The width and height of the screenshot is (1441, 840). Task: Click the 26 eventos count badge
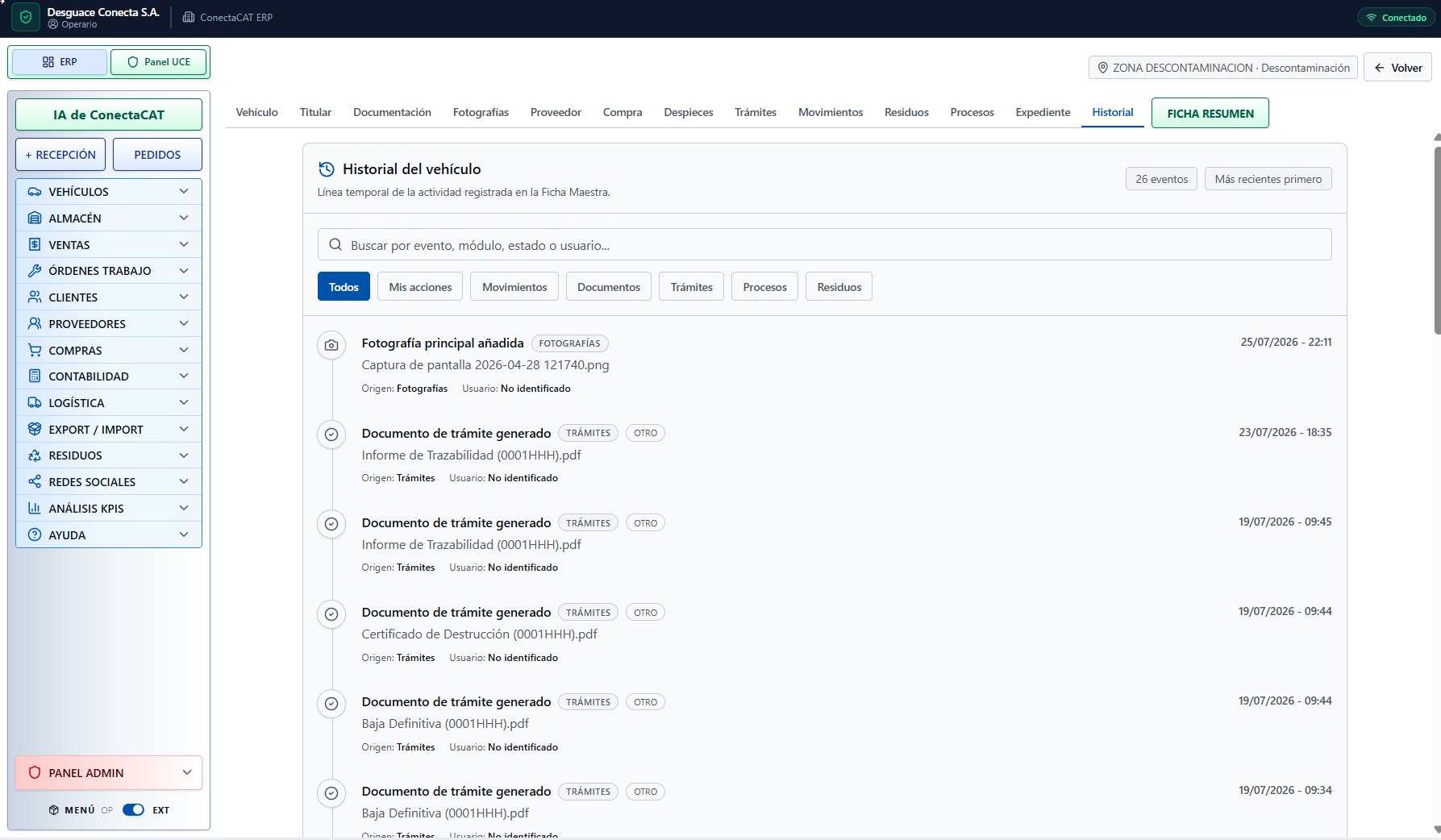(1161, 179)
